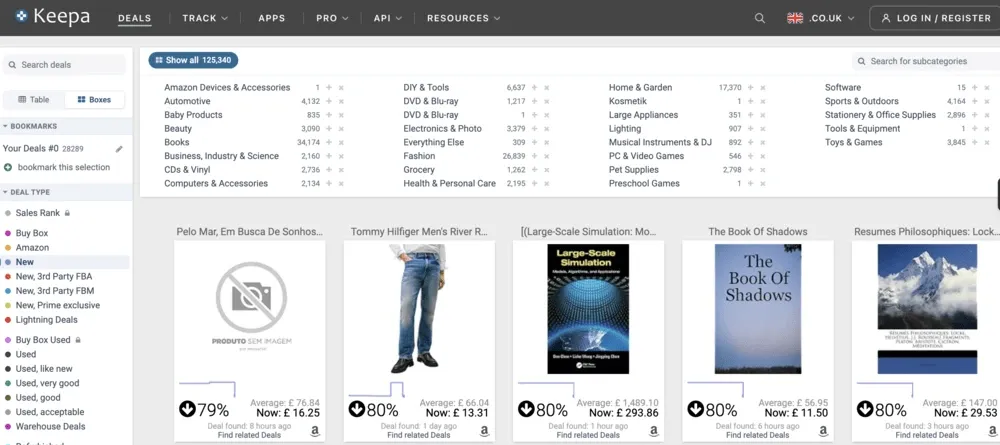Select the PC & Video Games category
The width and height of the screenshot is (1000, 445).
tap(646, 156)
